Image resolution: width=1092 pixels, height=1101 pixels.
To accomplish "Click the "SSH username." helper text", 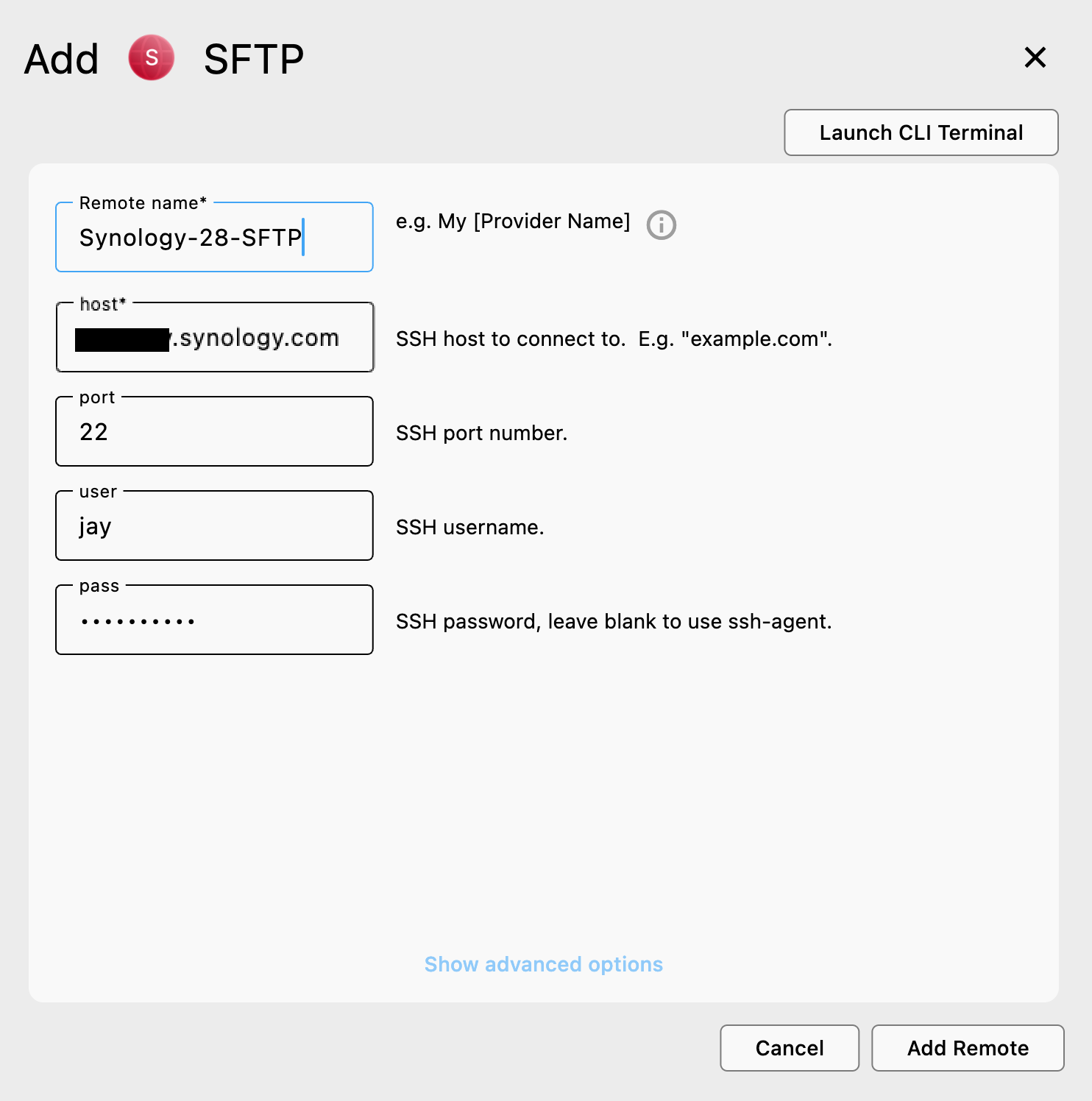I will point(470,527).
